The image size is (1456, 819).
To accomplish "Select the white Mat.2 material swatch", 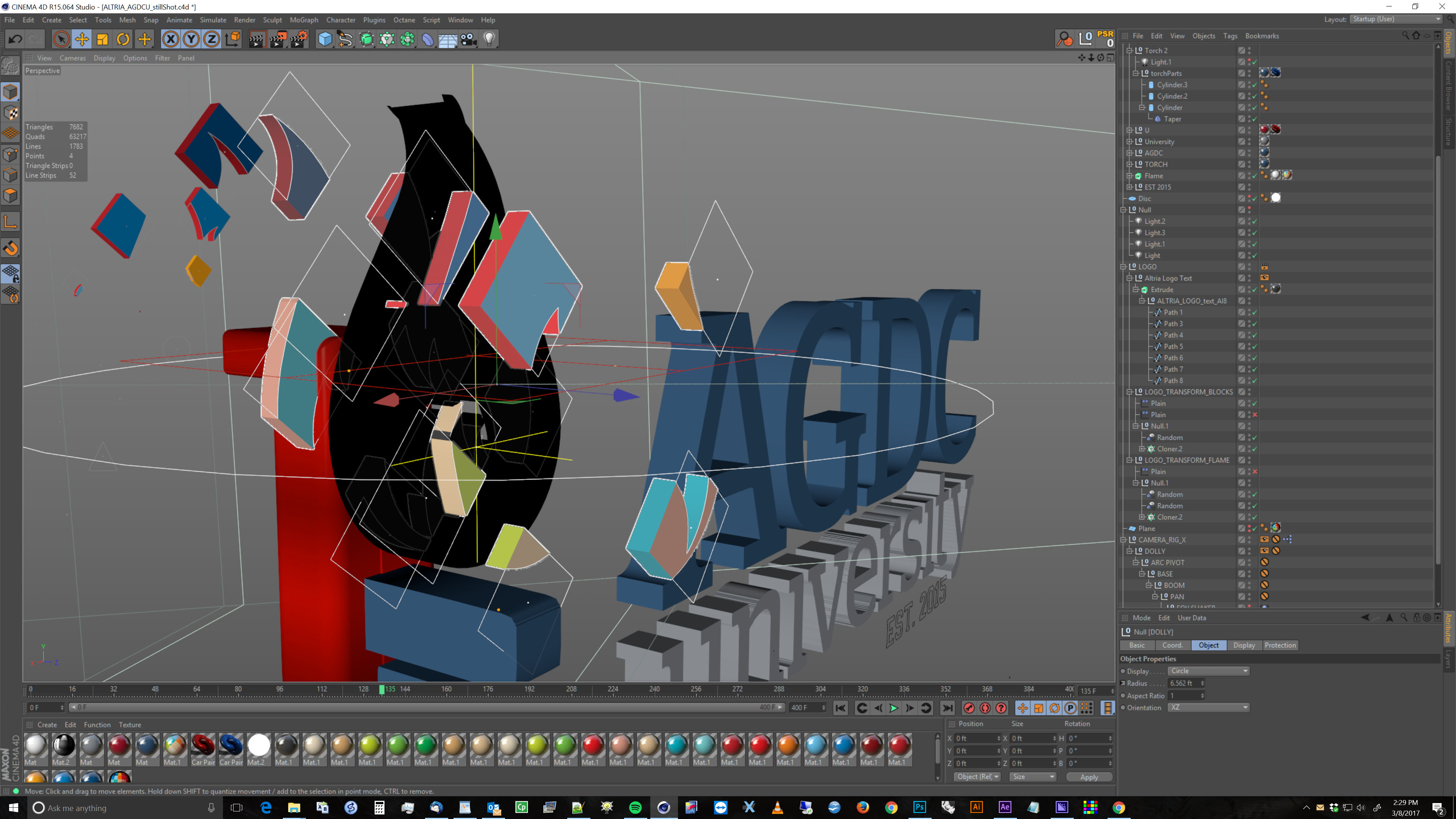I will [x=259, y=745].
